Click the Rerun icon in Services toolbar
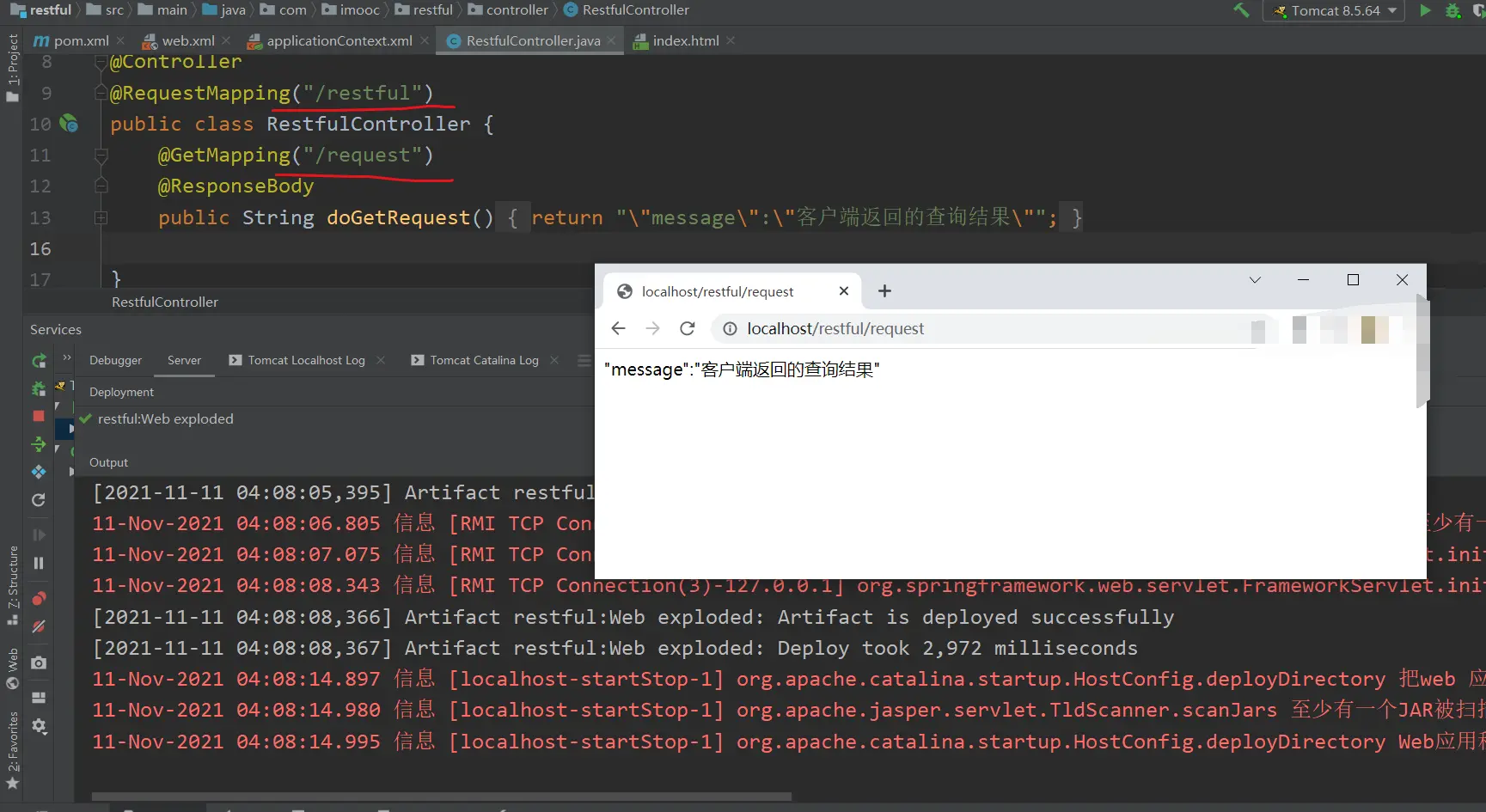This screenshot has width=1486, height=812. point(39,361)
